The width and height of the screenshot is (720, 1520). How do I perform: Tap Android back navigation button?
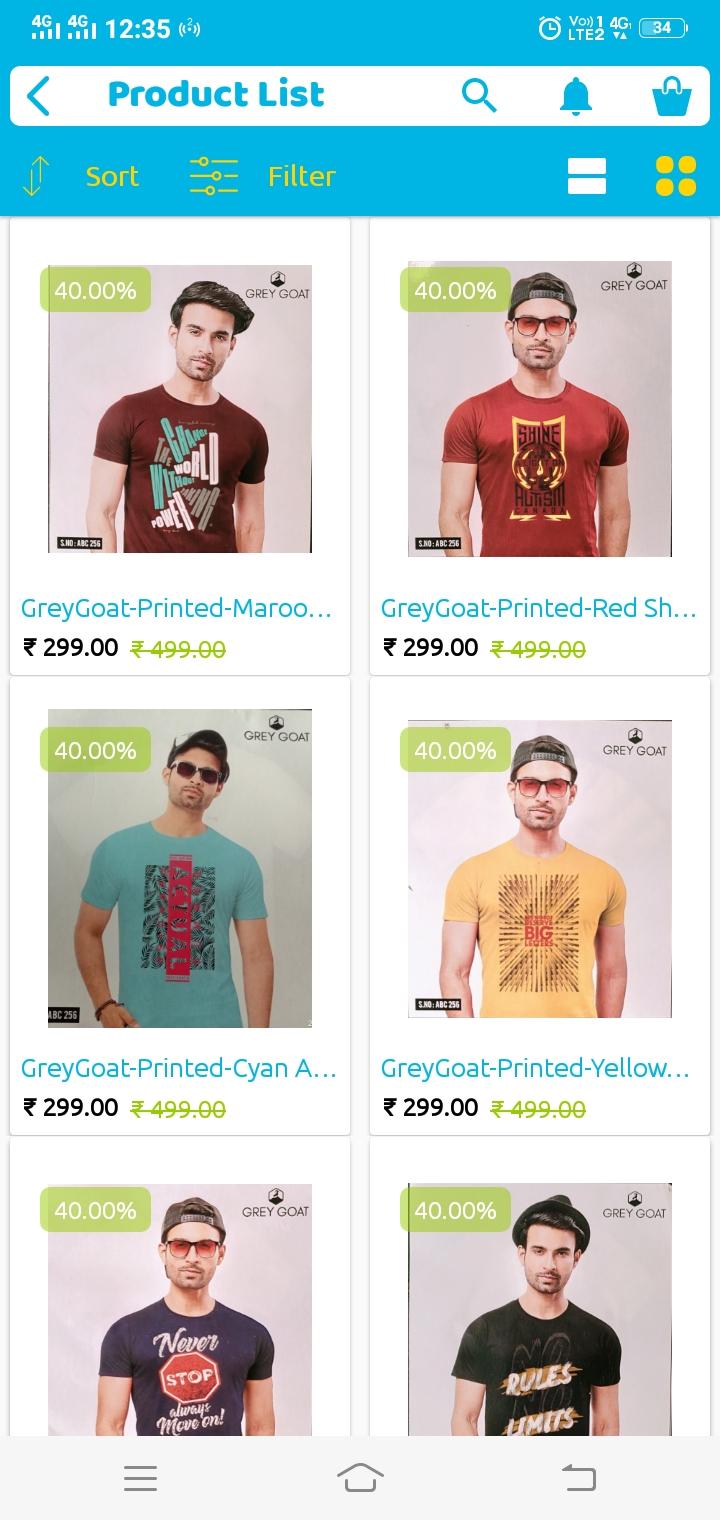(x=579, y=1477)
